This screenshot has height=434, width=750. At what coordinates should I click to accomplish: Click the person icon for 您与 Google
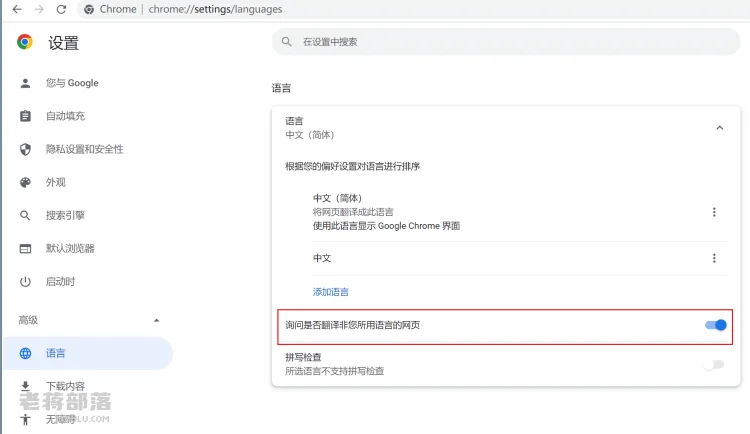pos(25,83)
